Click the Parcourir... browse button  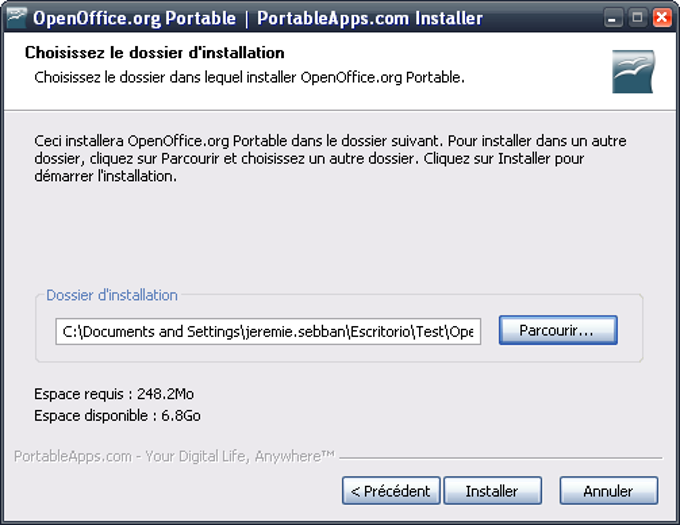557,330
